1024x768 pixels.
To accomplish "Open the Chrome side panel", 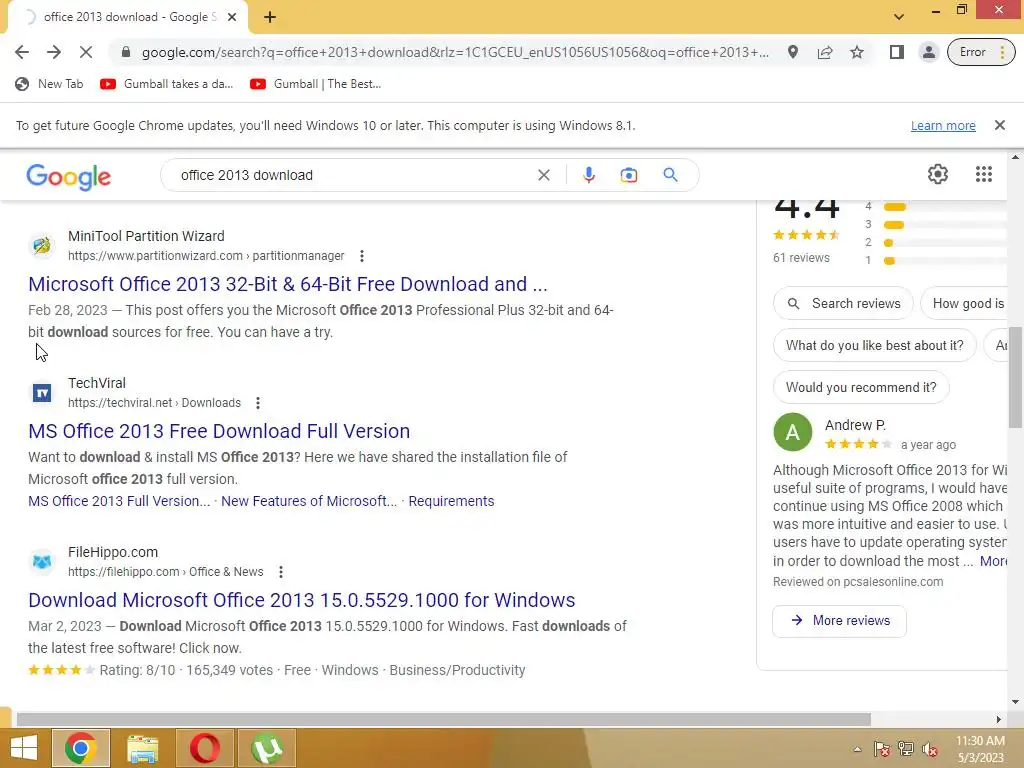I will tap(897, 52).
